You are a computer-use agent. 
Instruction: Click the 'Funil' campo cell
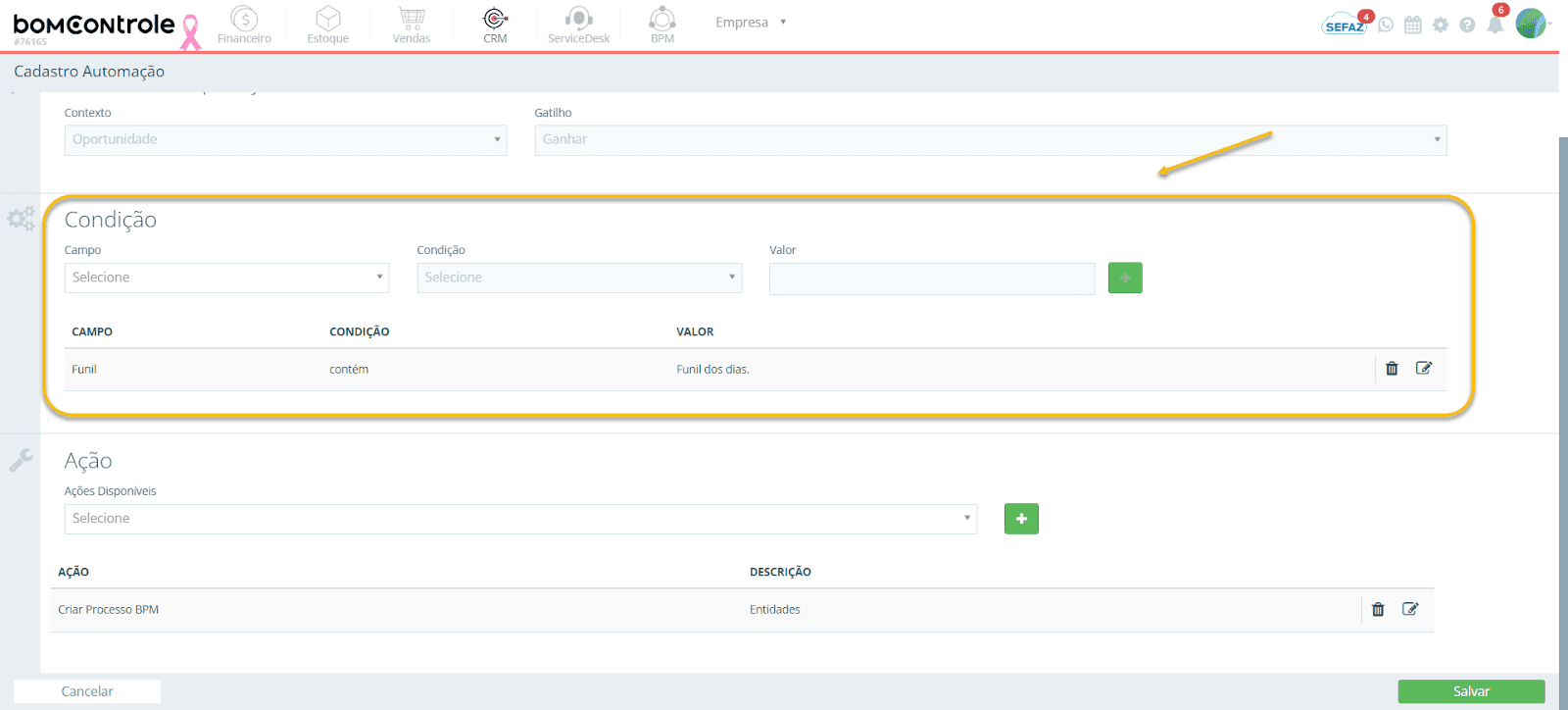[x=84, y=370]
